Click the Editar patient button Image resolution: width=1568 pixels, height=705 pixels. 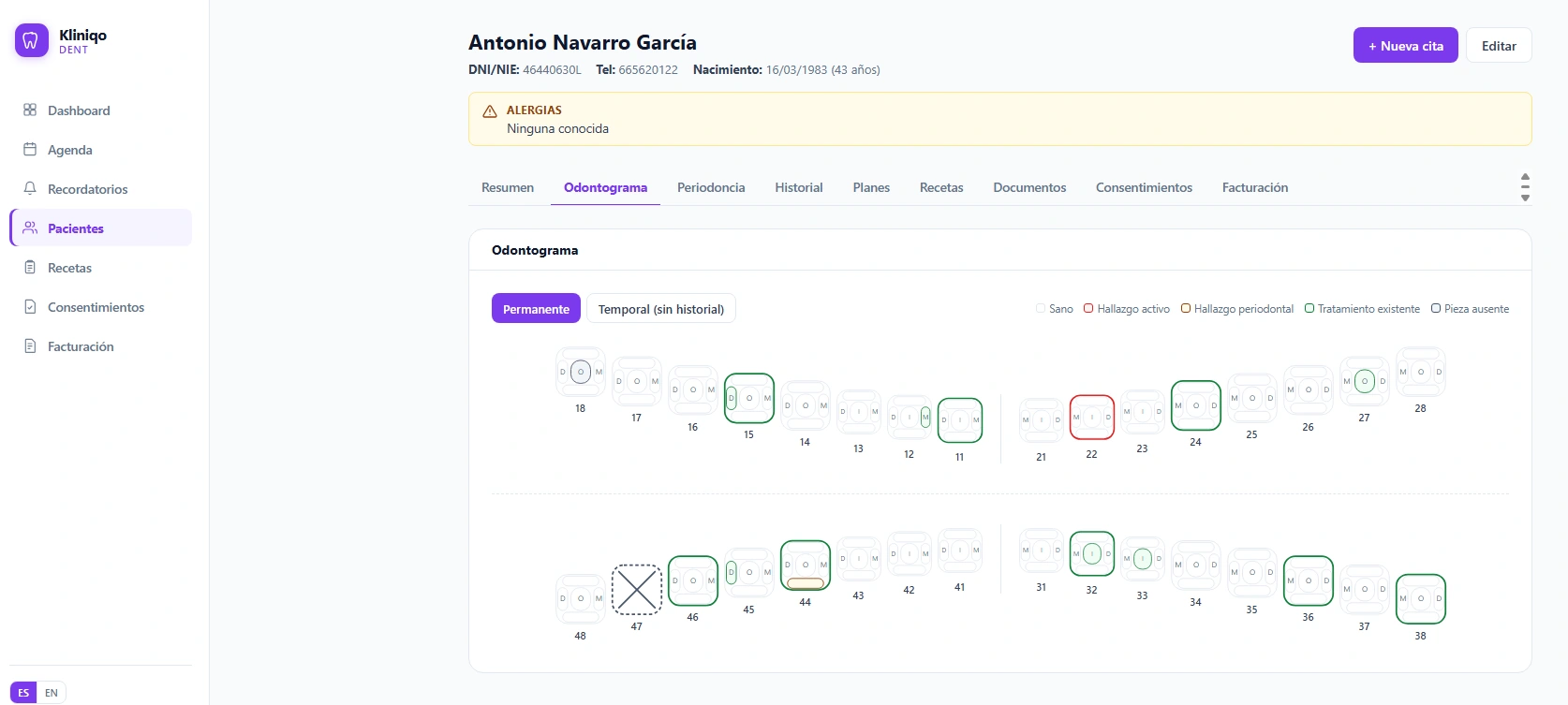[1499, 45]
